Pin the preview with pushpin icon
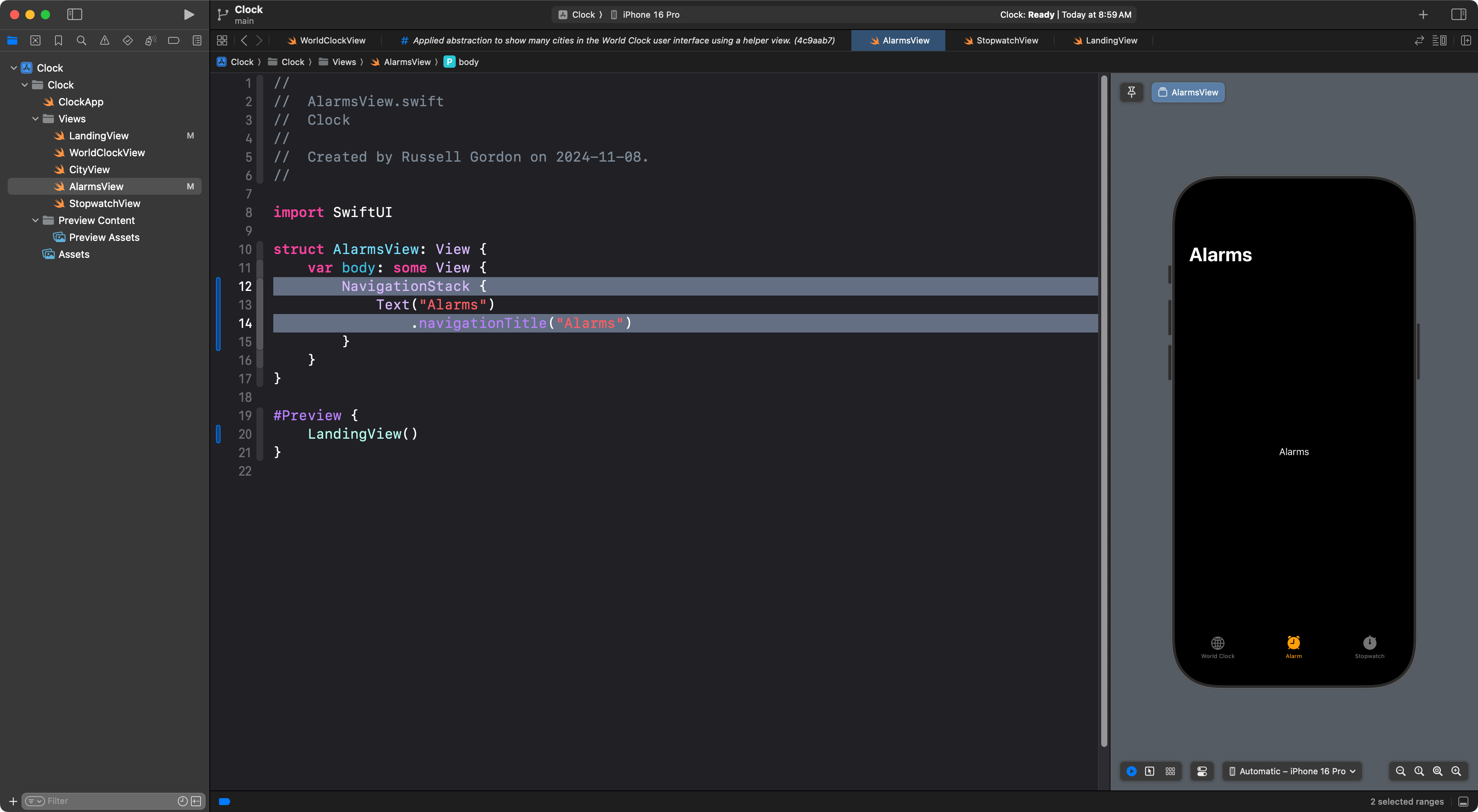 click(x=1131, y=92)
